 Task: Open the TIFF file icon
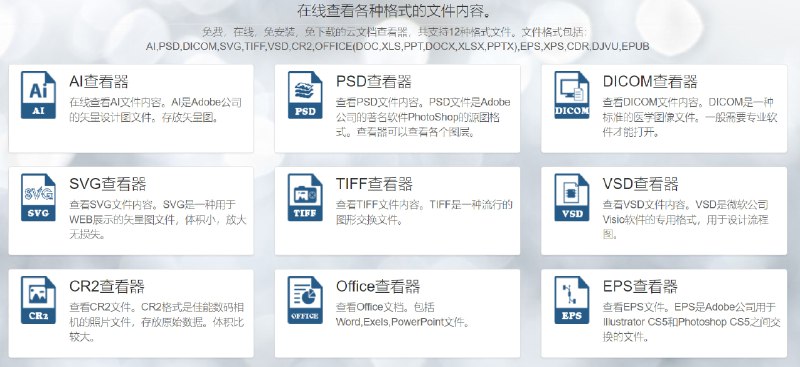[x=305, y=198]
